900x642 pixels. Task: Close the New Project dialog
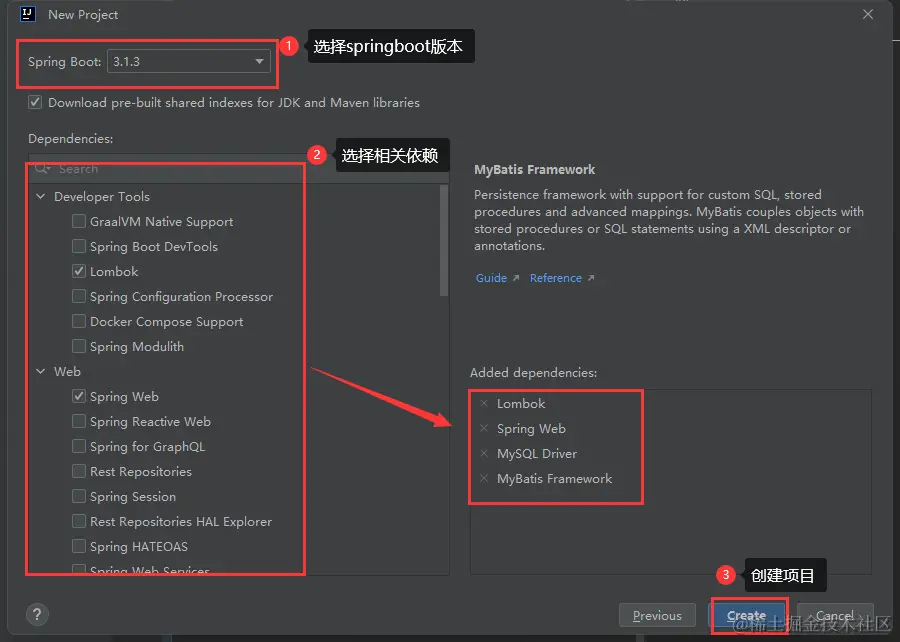tap(868, 14)
